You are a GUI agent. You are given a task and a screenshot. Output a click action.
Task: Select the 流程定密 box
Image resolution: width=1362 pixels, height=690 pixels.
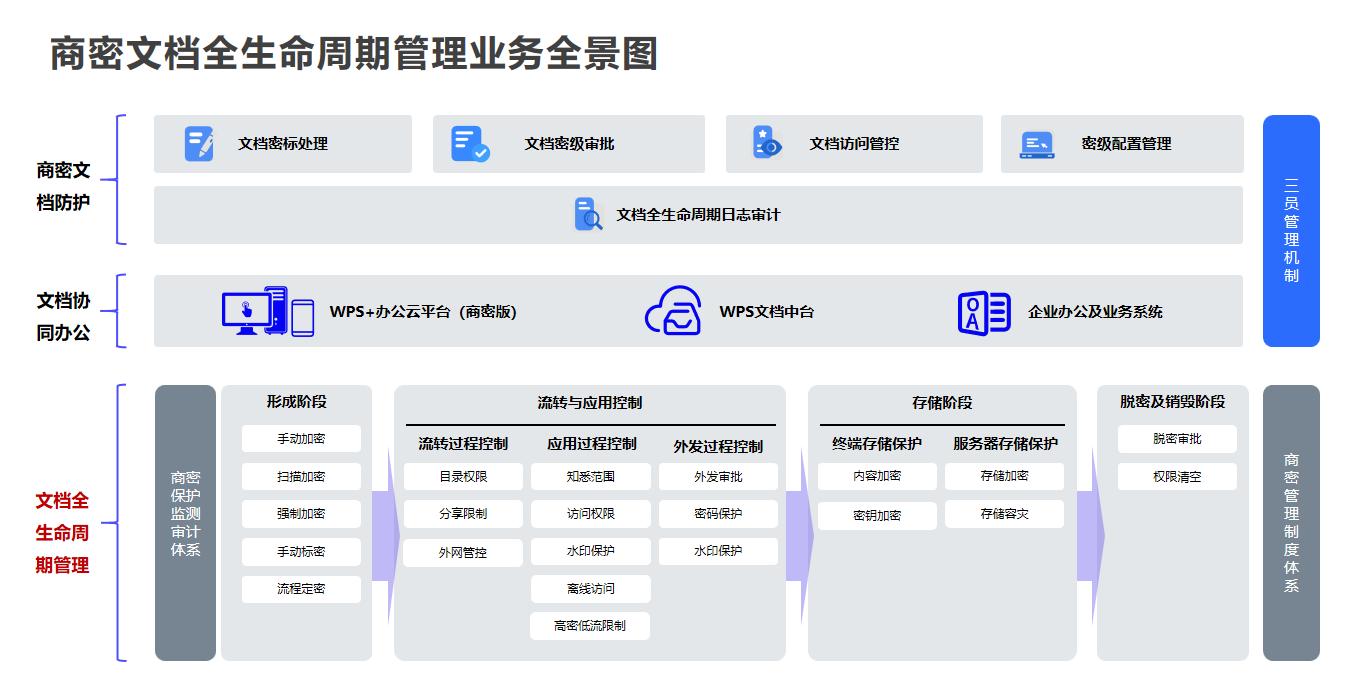[x=301, y=589]
